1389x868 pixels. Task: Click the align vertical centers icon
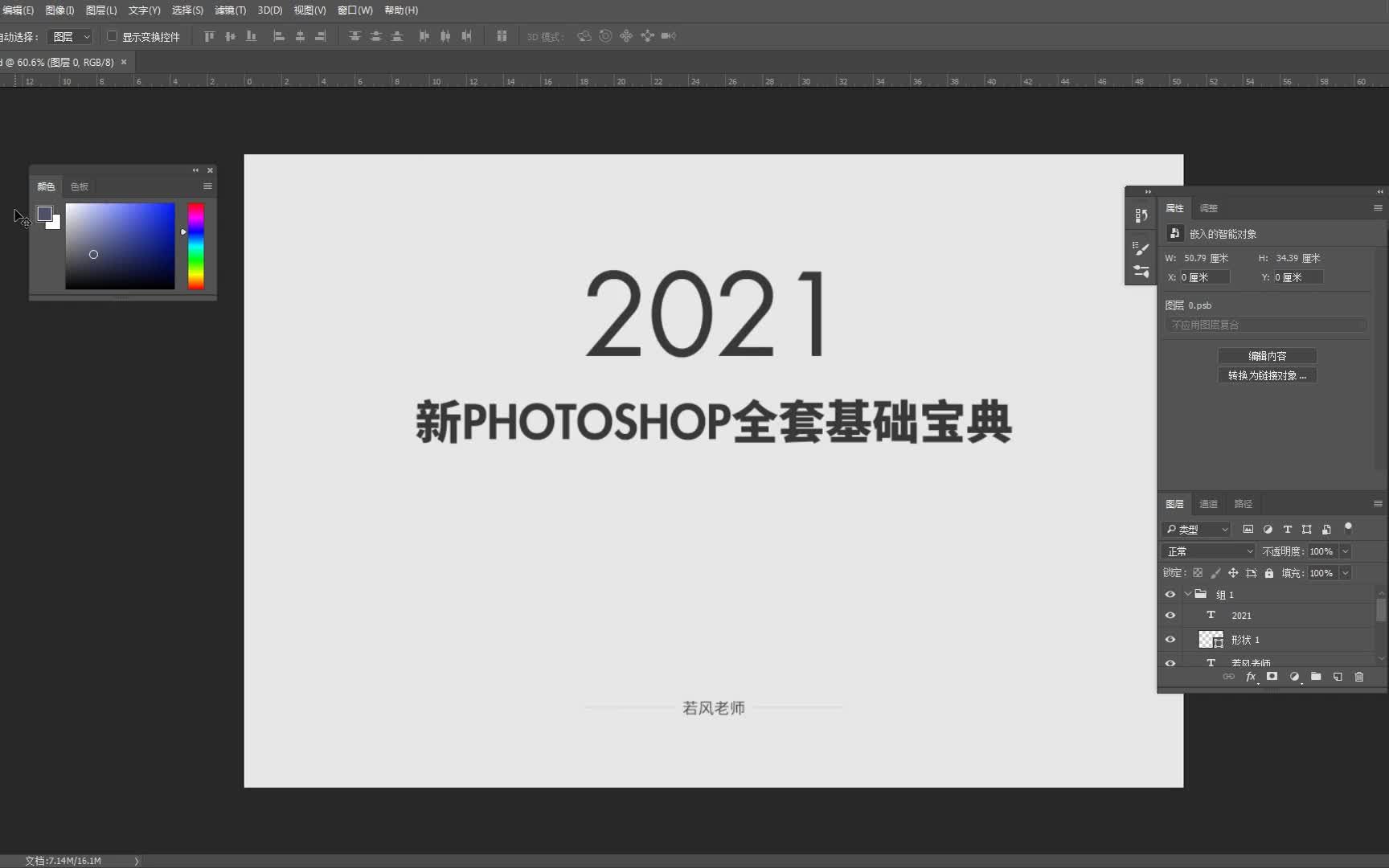click(x=231, y=36)
